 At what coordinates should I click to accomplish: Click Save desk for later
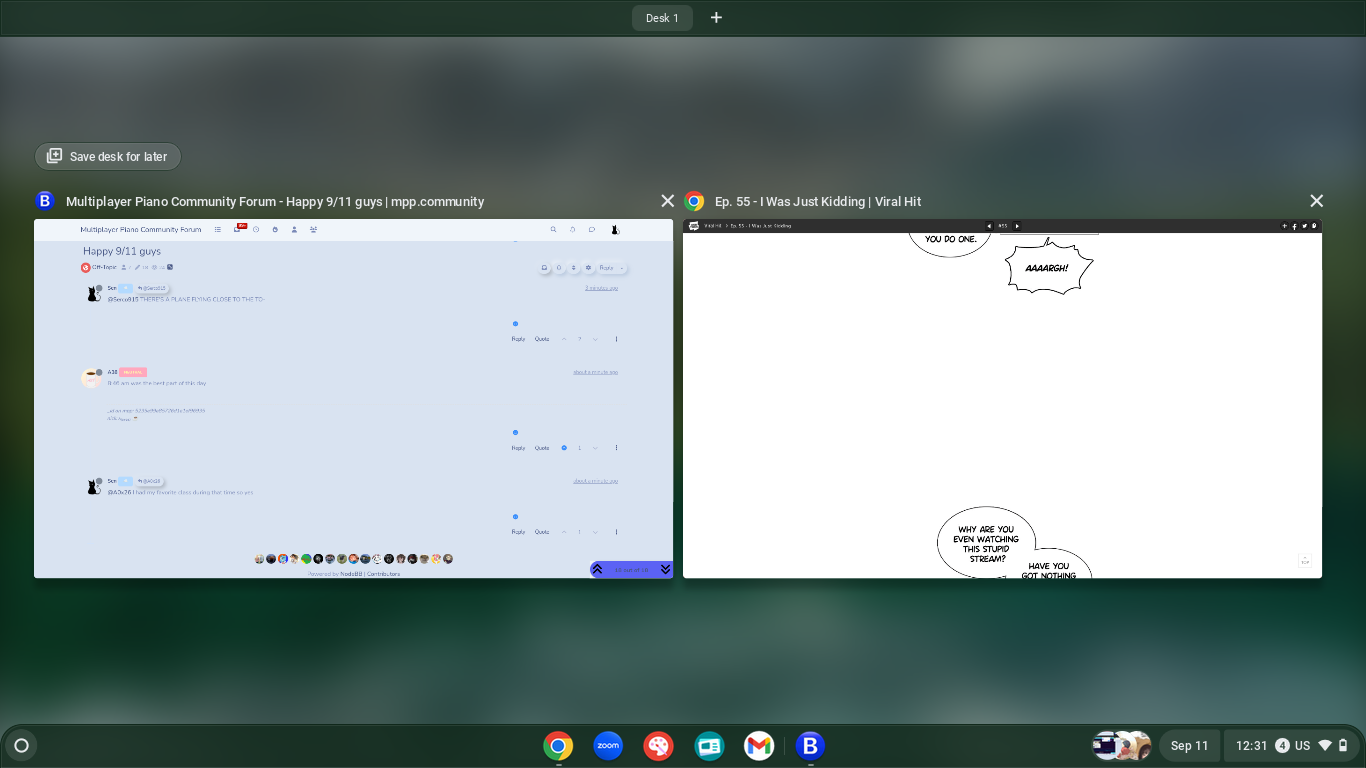click(108, 157)
